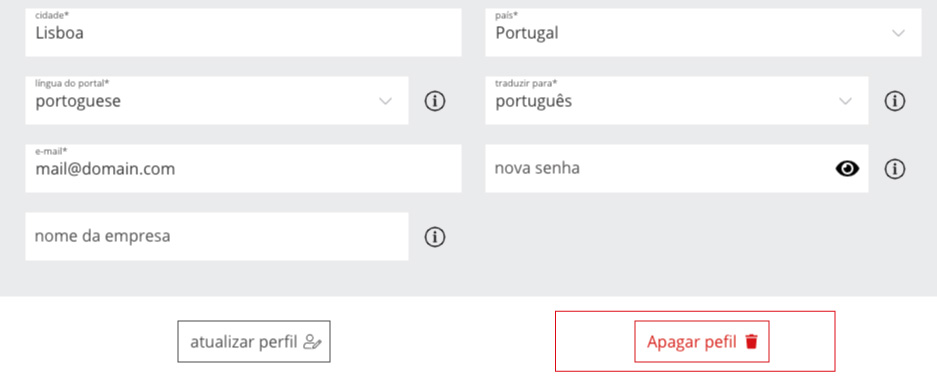Select the país field showing Portugal
The width and height of the screenshot is (937, 386).
[703, 33]
